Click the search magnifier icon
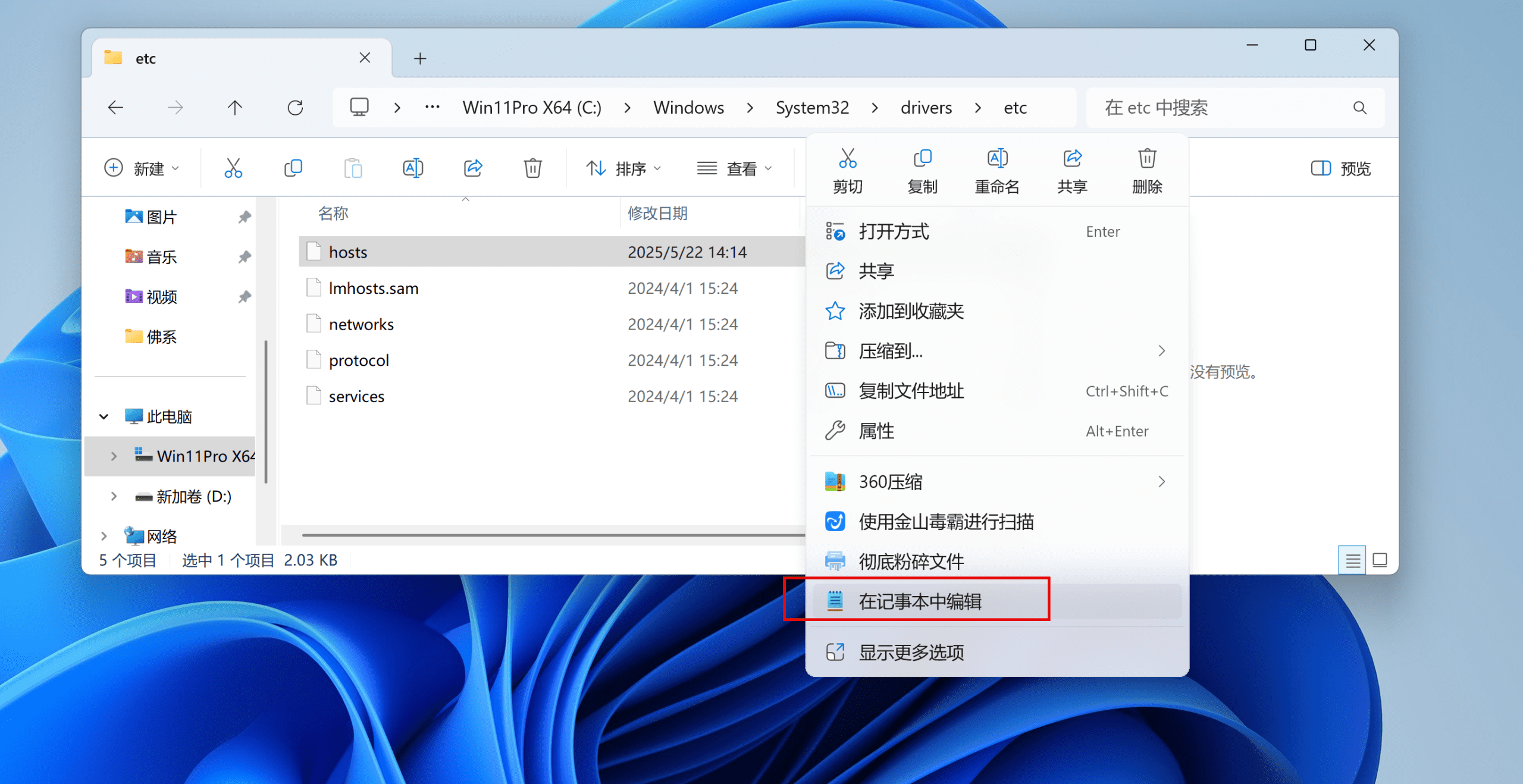This screenshot has height=784, width=1523. [x=1359, y=108]
